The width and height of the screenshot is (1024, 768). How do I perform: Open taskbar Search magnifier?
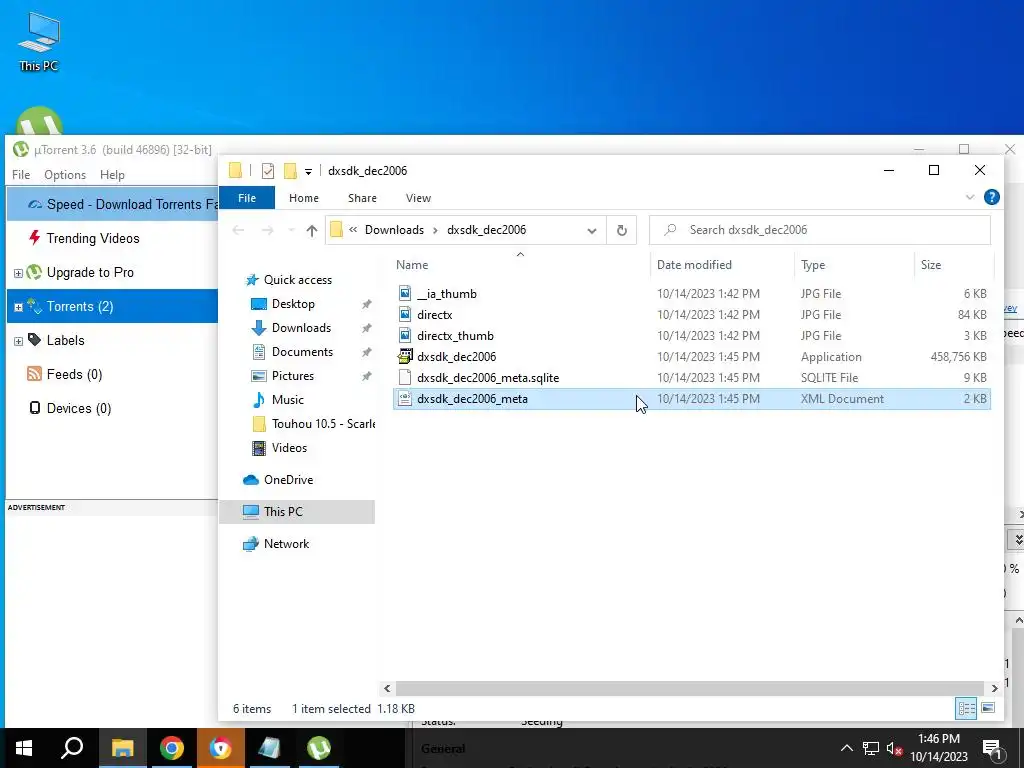(72, 748)
